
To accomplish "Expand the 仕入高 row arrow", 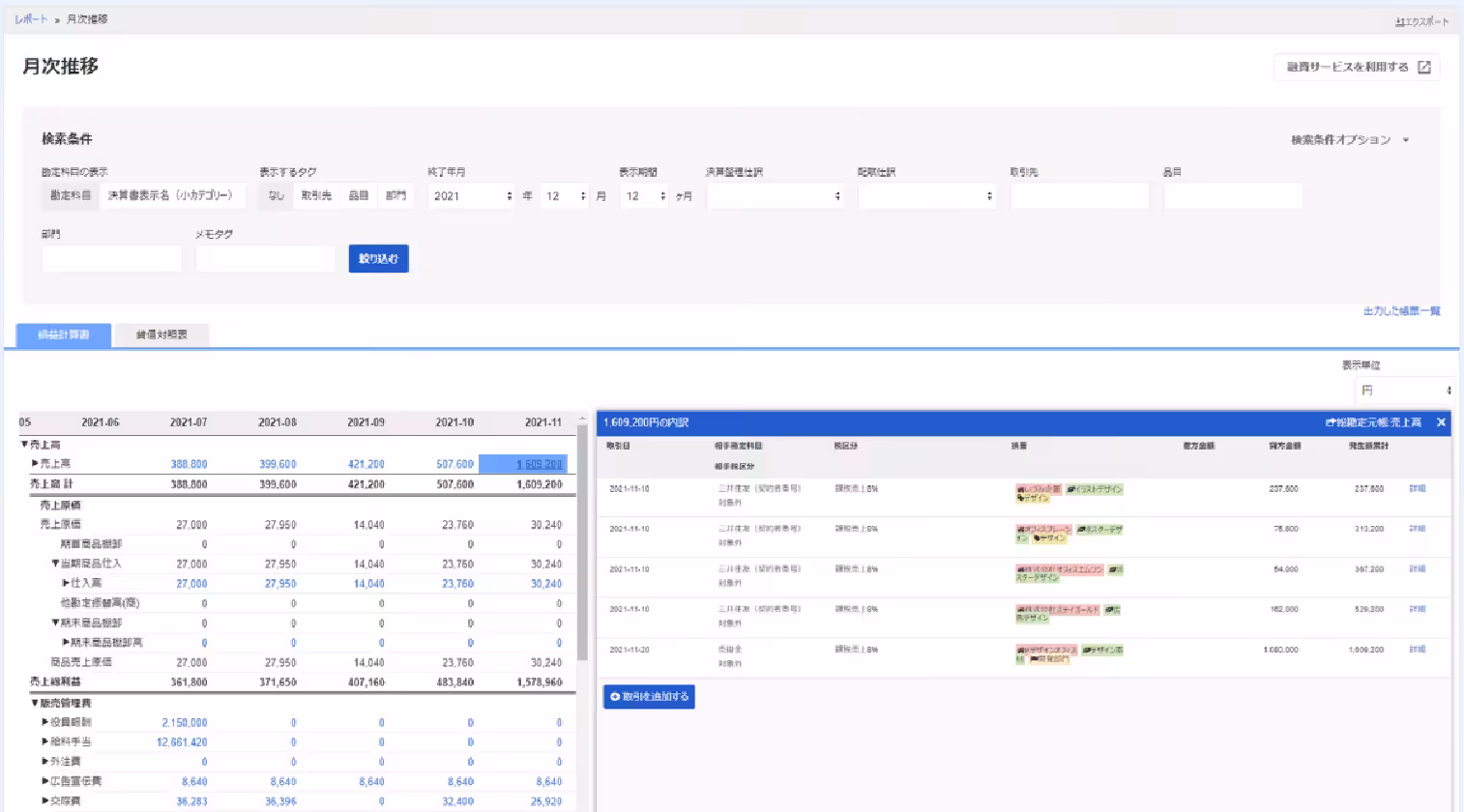I will (x=65, y=583).
